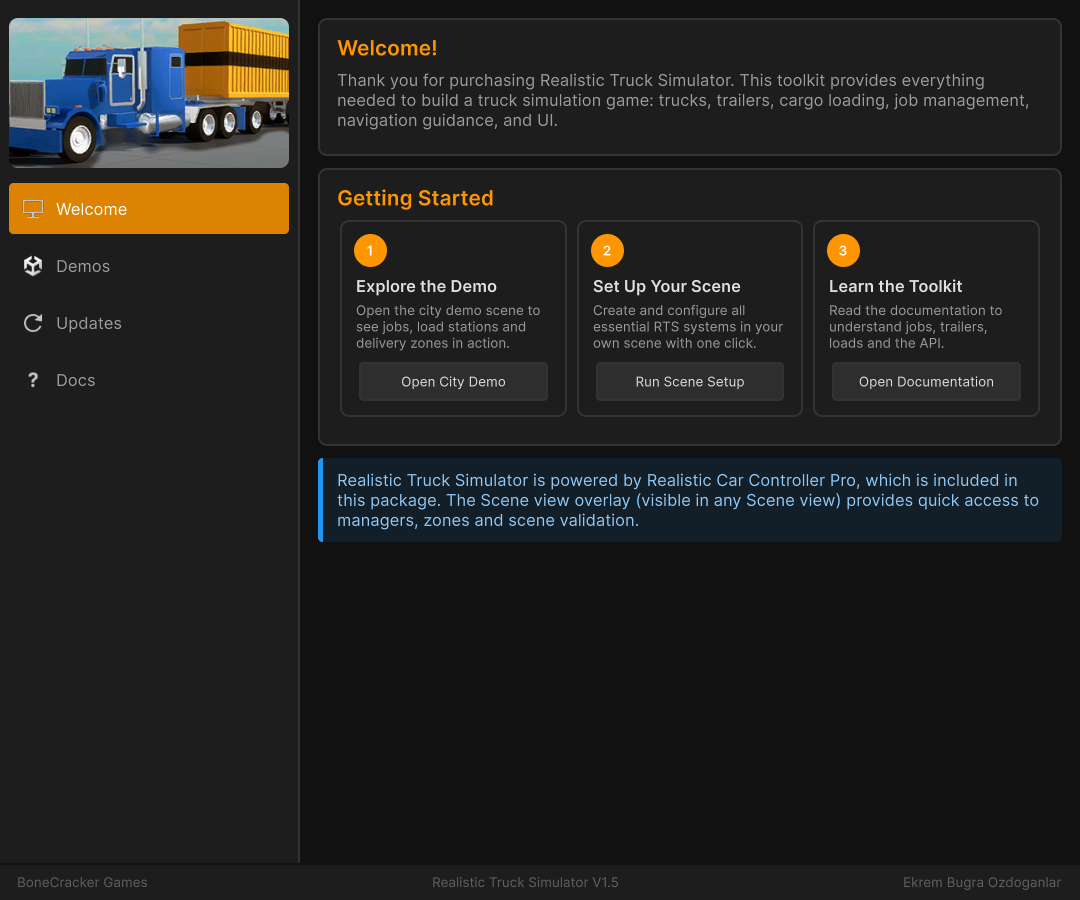Screen dimensions: 1080x900
Task: Click the monitor icon beside Welcome
Action: [x=32, y=209]
